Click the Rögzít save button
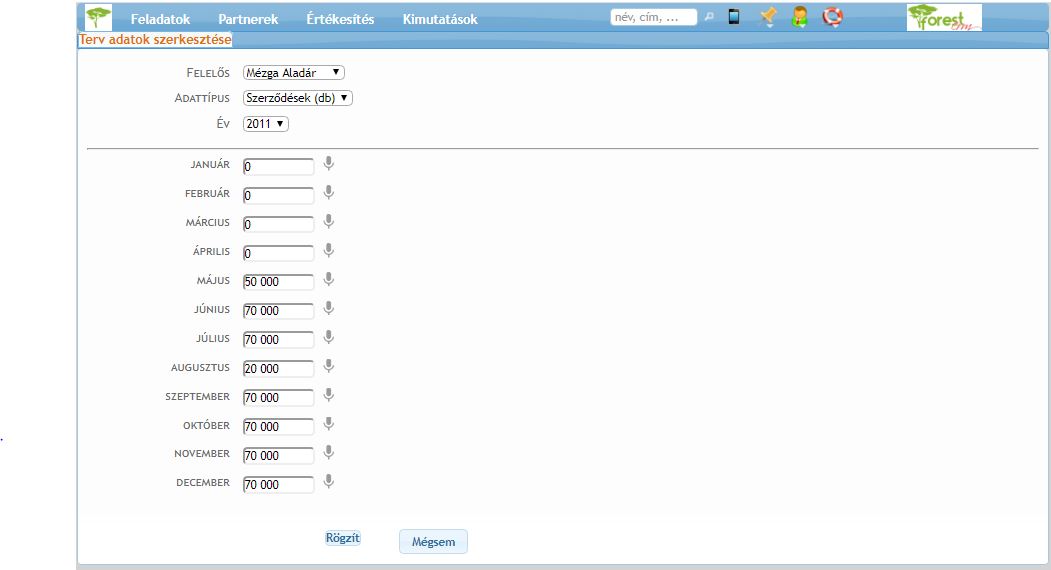Screen dimensions: 1051x570 tap(342, 538)
